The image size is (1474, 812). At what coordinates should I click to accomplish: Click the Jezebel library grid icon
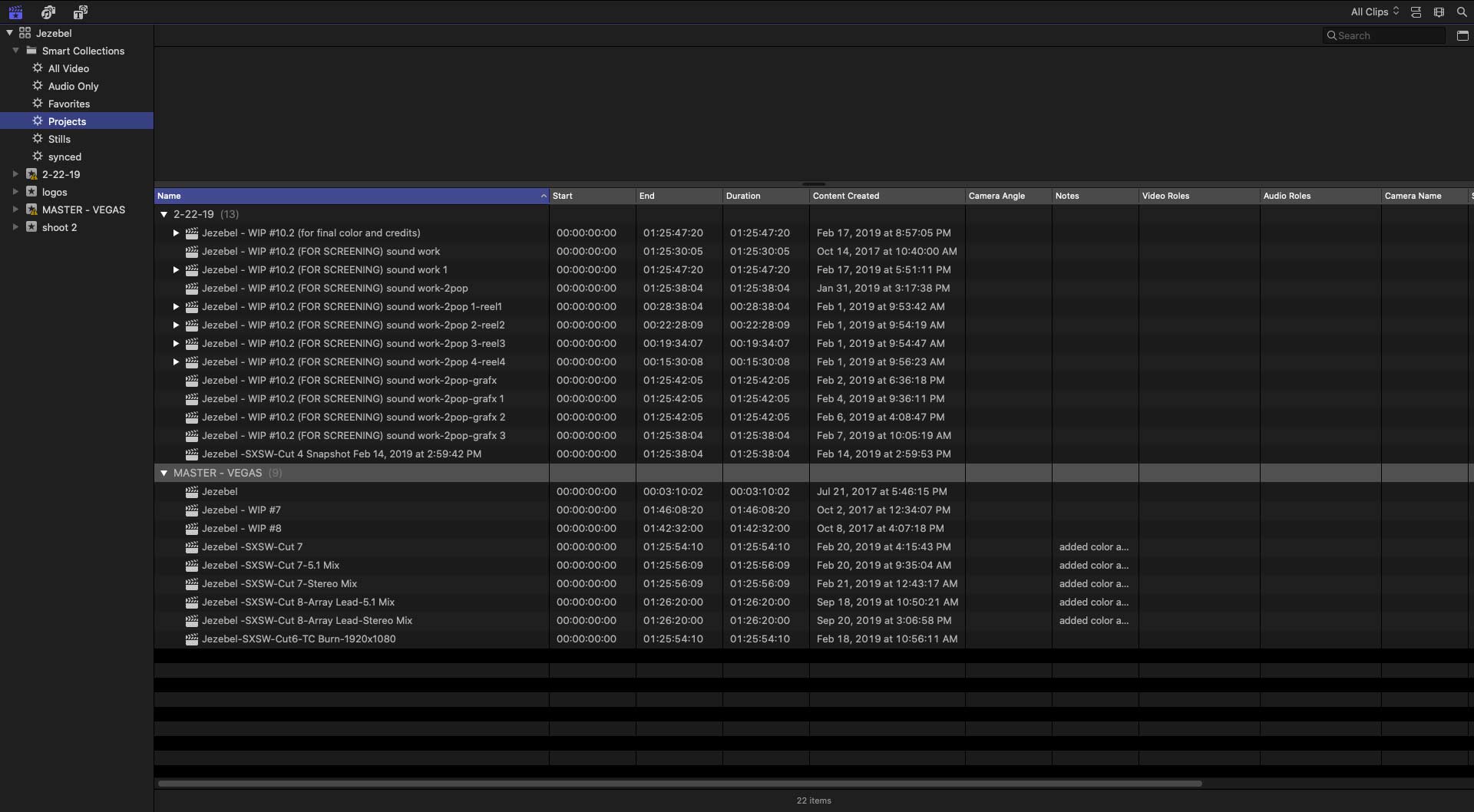(25, 33)
